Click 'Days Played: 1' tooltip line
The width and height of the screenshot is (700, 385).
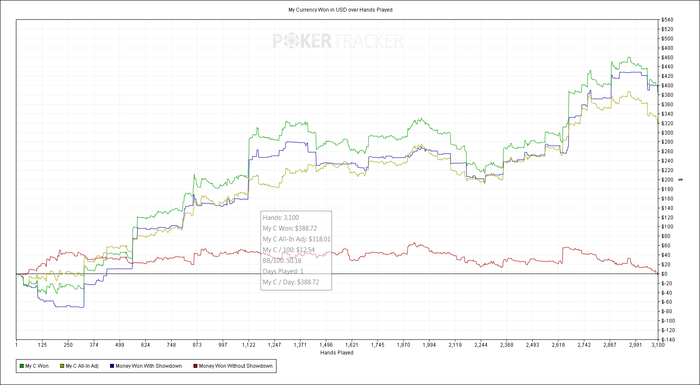(x=283, y=271)
